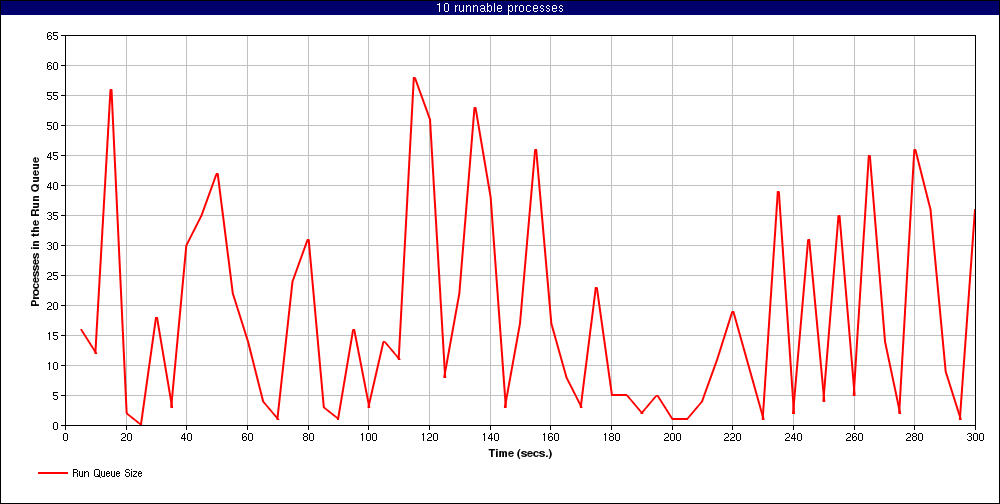Click the highest peak of 58 at 115 seconds
Image resolution: width=1000 pixels, height=504 pixels.
pyautogui.click(x=414, y=78)
